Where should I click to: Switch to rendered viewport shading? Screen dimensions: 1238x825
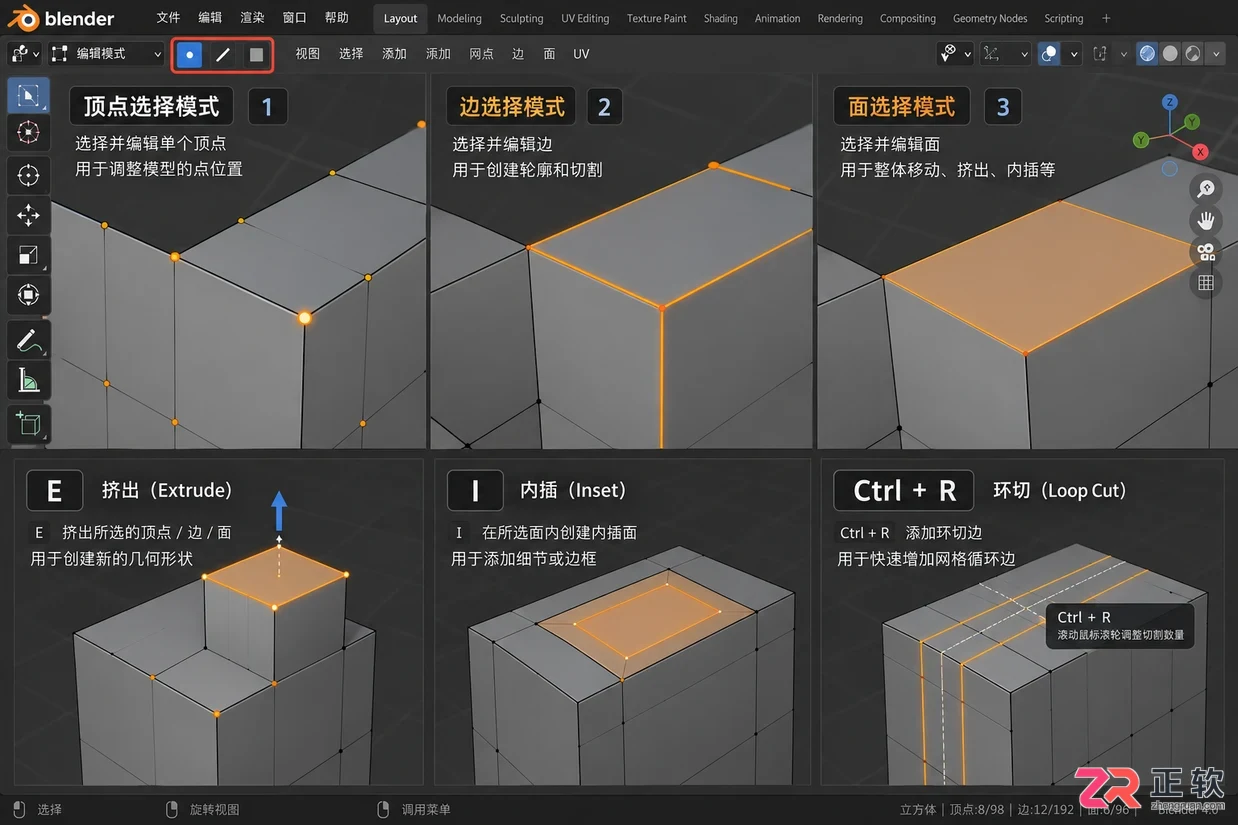1192,54
